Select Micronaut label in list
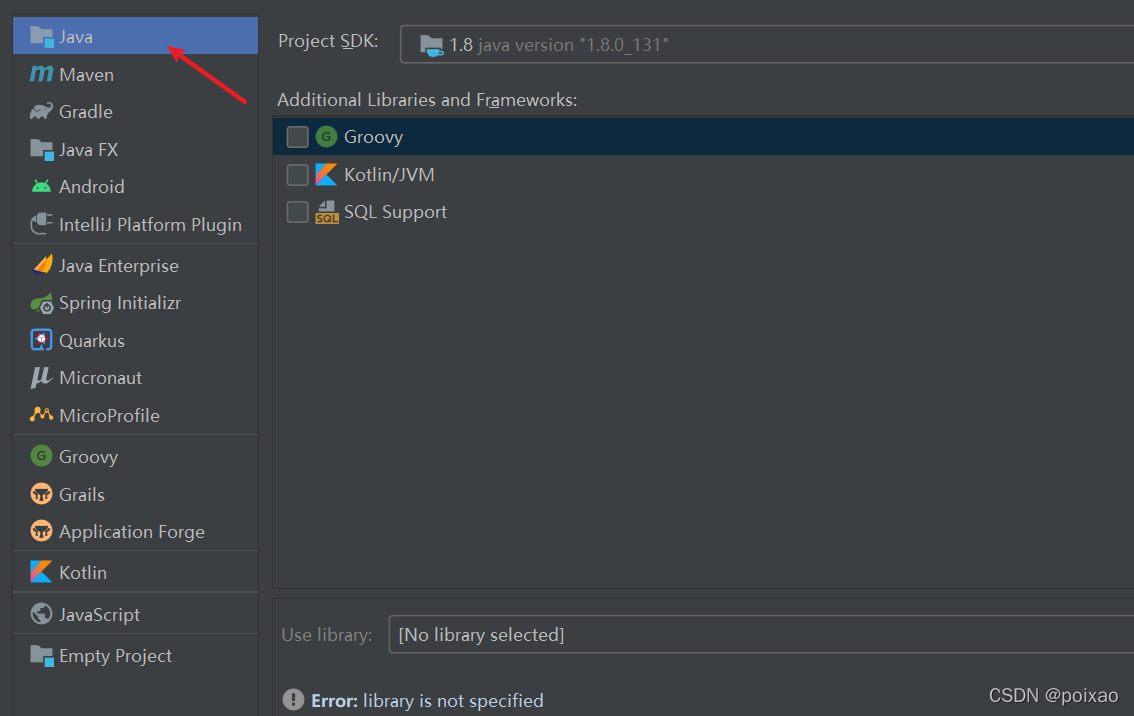This screenshot has height=716, width=1134. pos(101,378)
